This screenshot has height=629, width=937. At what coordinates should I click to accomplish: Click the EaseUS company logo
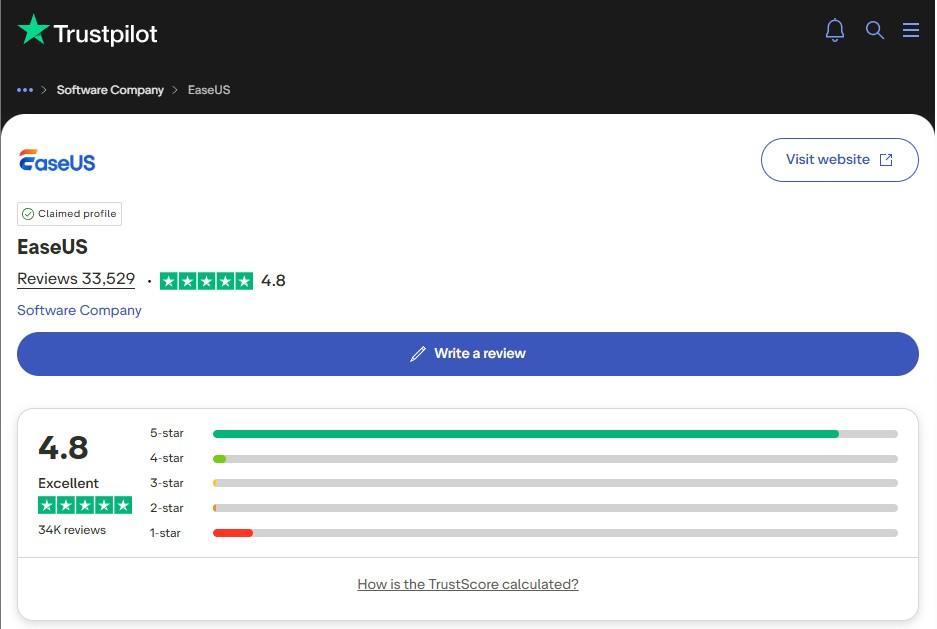point(57,161)
